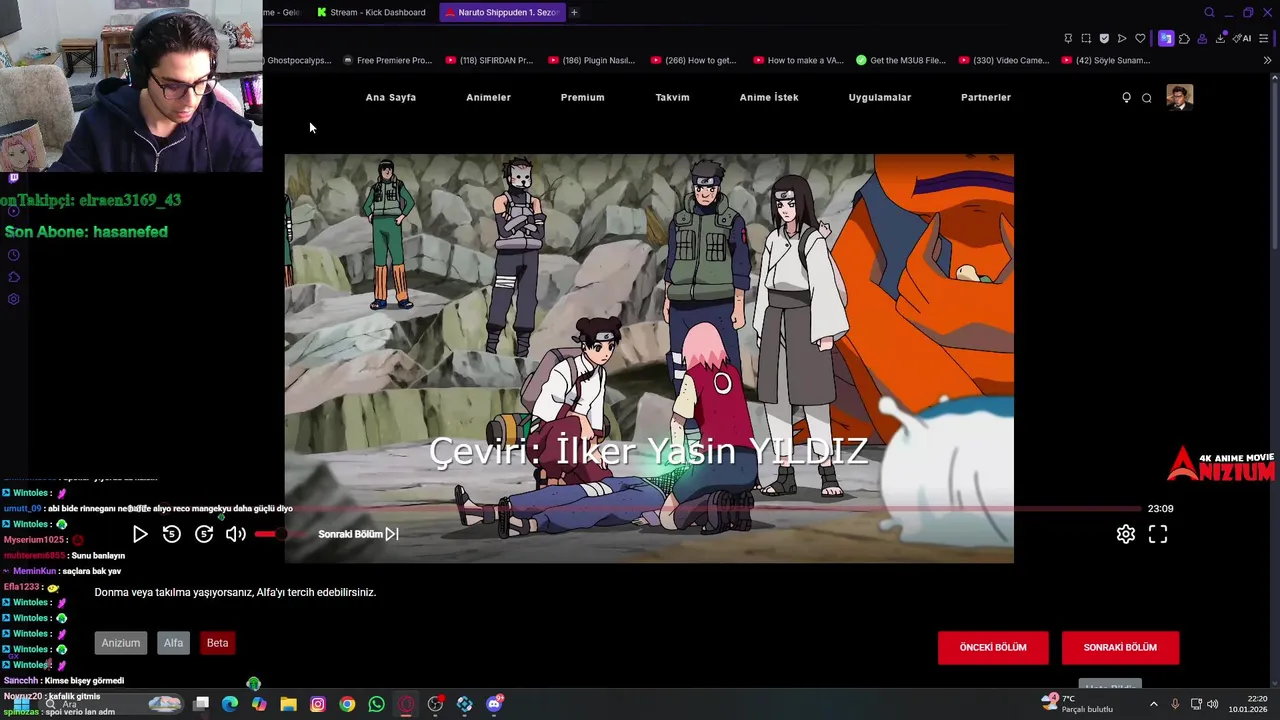Open Anime İstek page
This screenshot has height=720, width=1280.
click(x=769, y=97)
